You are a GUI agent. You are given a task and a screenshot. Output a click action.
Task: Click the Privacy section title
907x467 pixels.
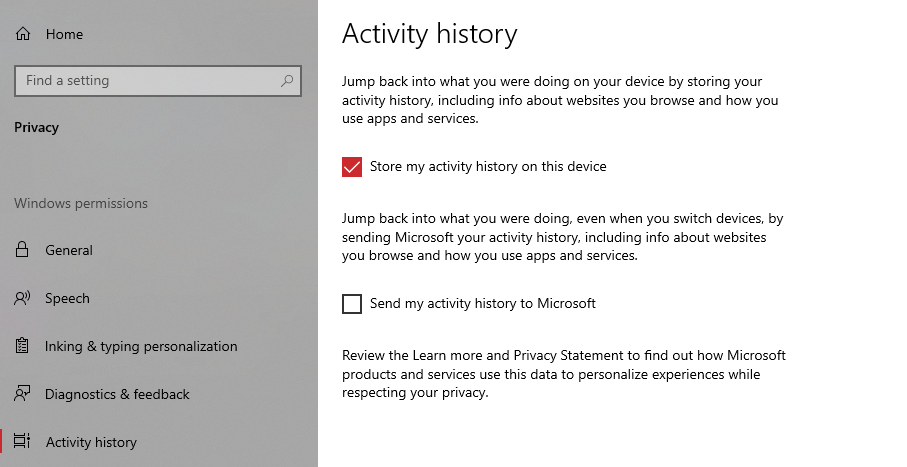tap(36, 127)
